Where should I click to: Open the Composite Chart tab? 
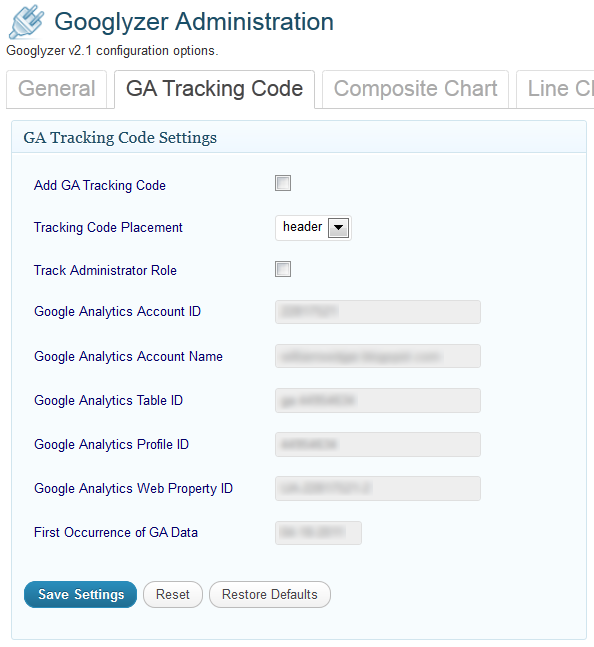415,89
